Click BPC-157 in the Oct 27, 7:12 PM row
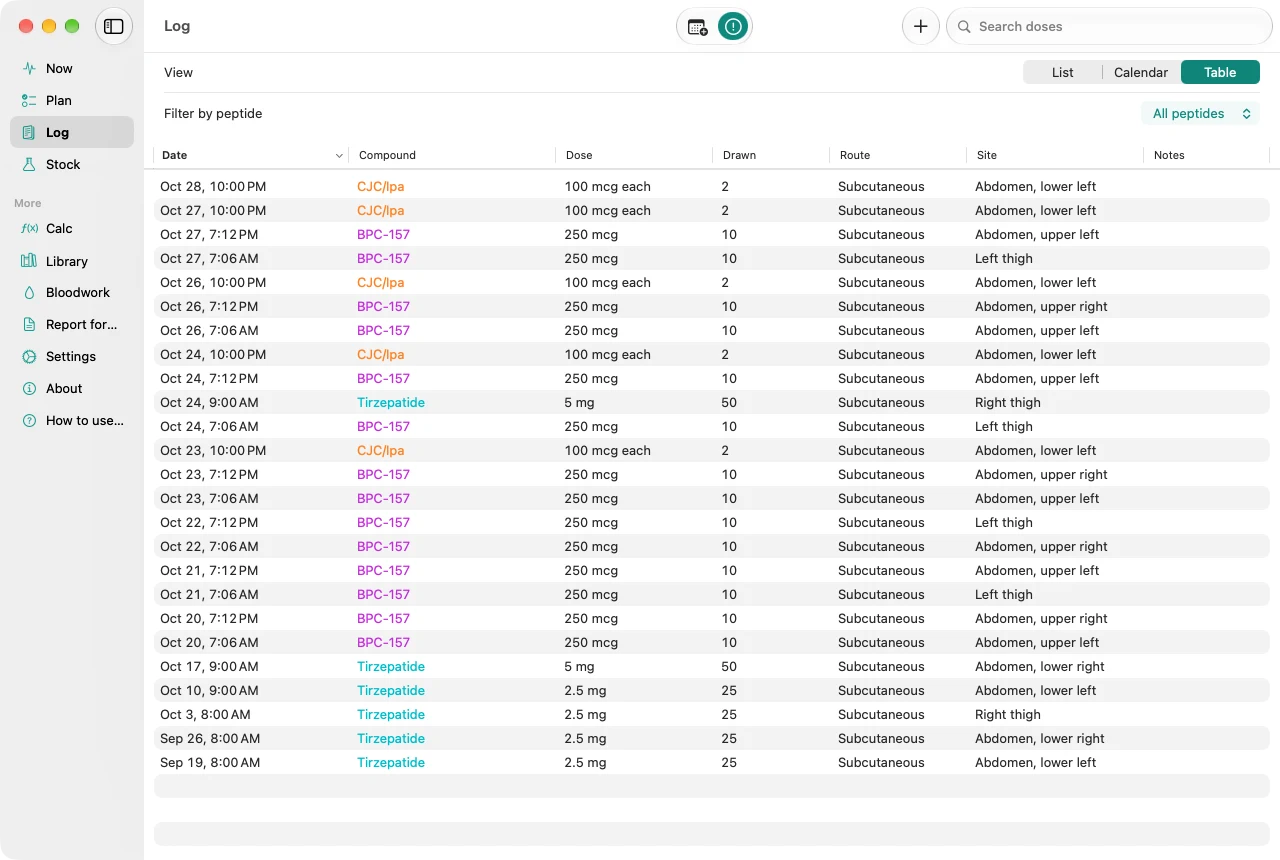This screenshot has width=1280, height=860. tap(383, 234)
